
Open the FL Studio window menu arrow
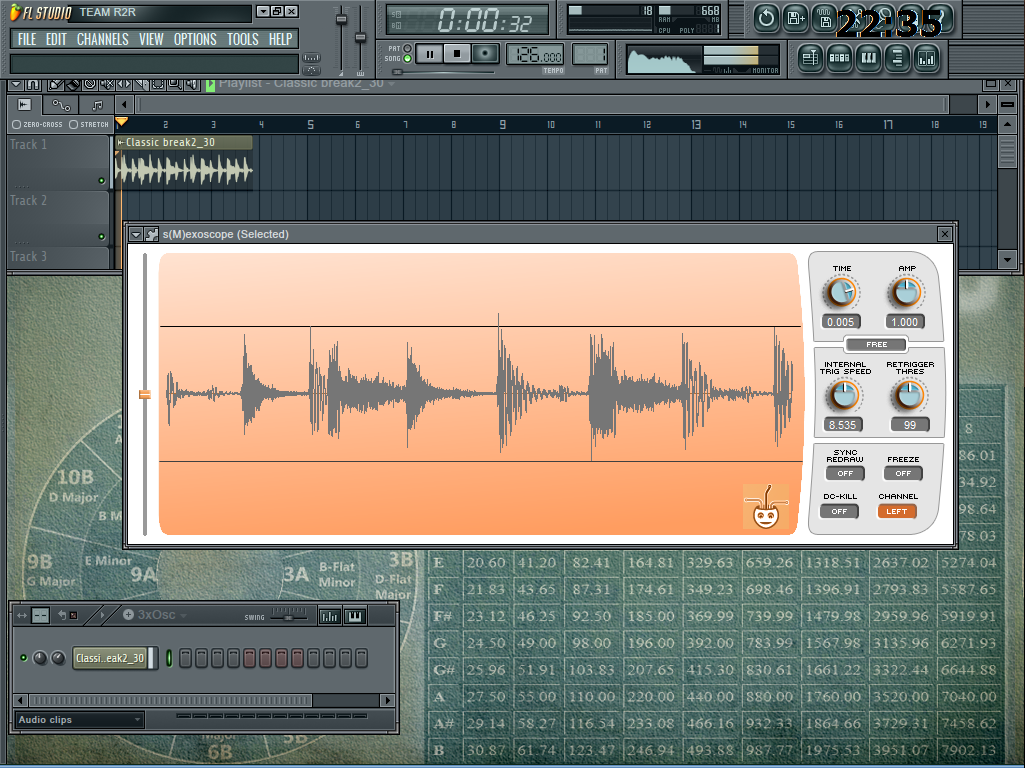(262, 11)
